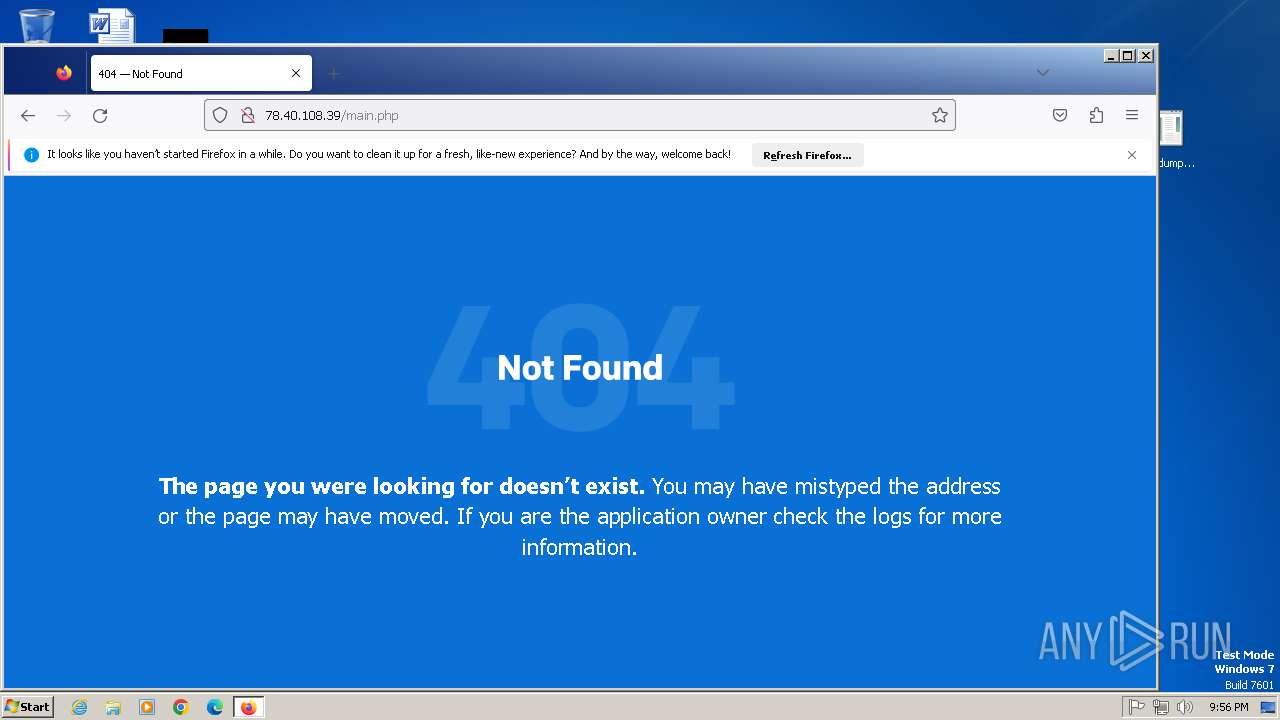The image size is (1280, 720).
Task: Select the 404 — Not Found tab
Action: point(201,73)
